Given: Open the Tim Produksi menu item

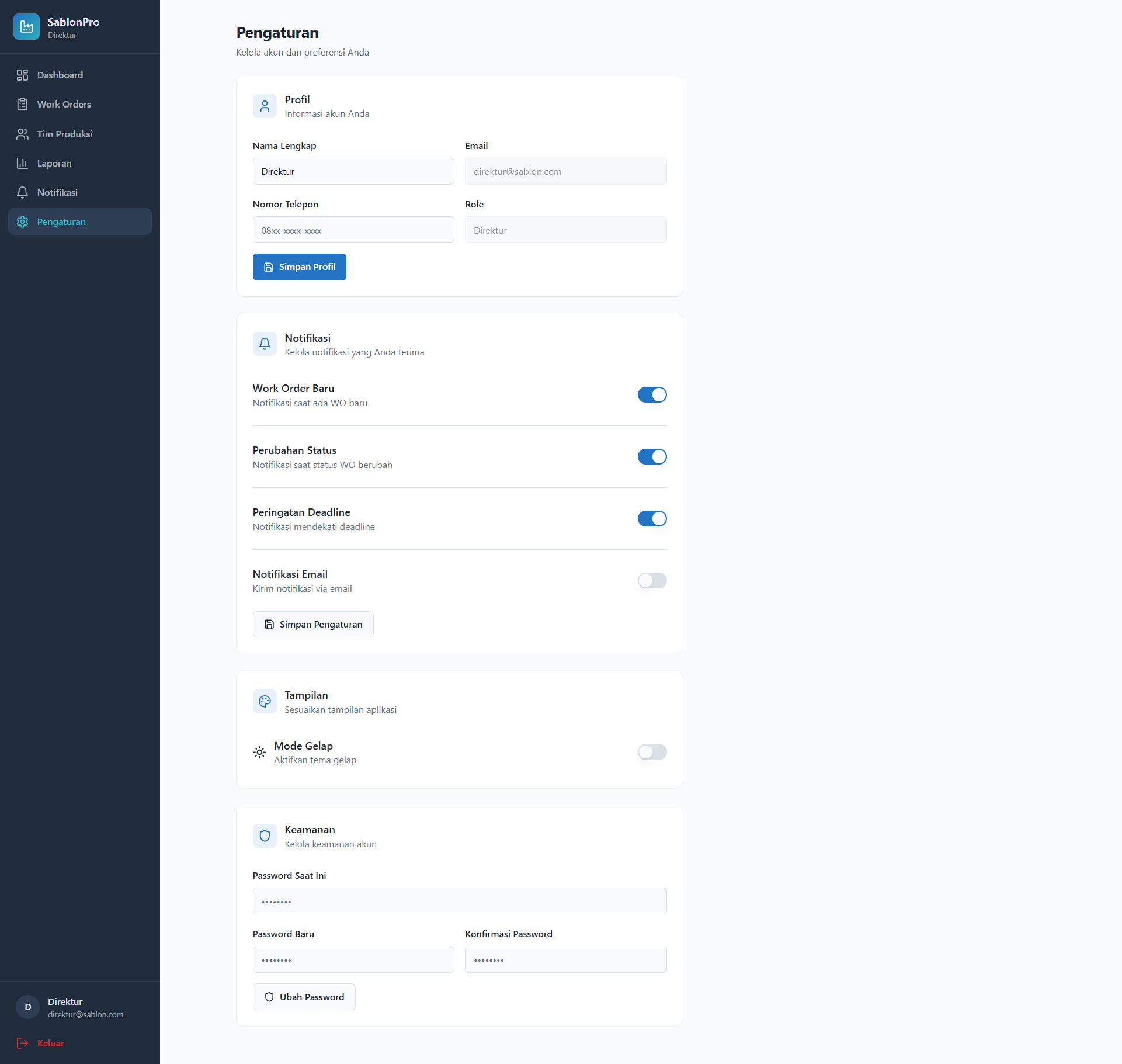Looking at the screenshot, I should (x=80, y=134).
